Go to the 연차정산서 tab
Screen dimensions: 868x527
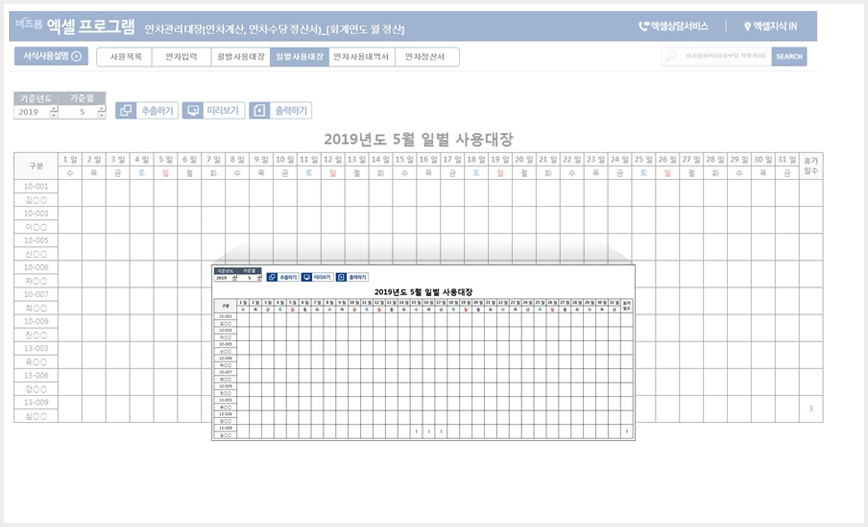(x=423, y=57)
